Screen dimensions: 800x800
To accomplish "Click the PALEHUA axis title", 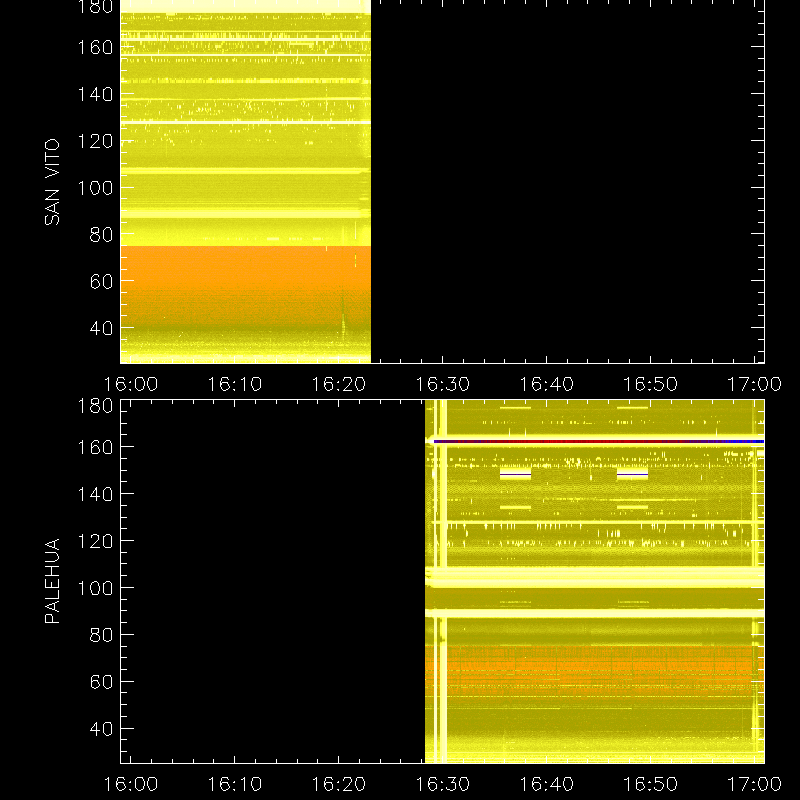I will pos(52,581).
